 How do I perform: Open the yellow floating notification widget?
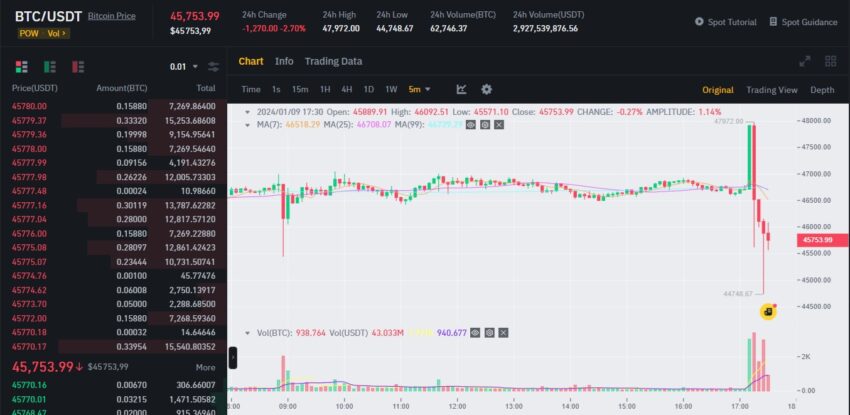768,312
